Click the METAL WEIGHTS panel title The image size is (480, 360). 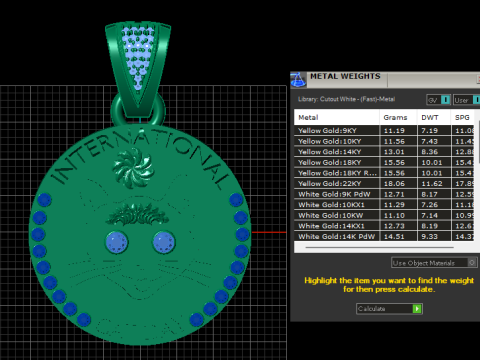tap(345, 76)
